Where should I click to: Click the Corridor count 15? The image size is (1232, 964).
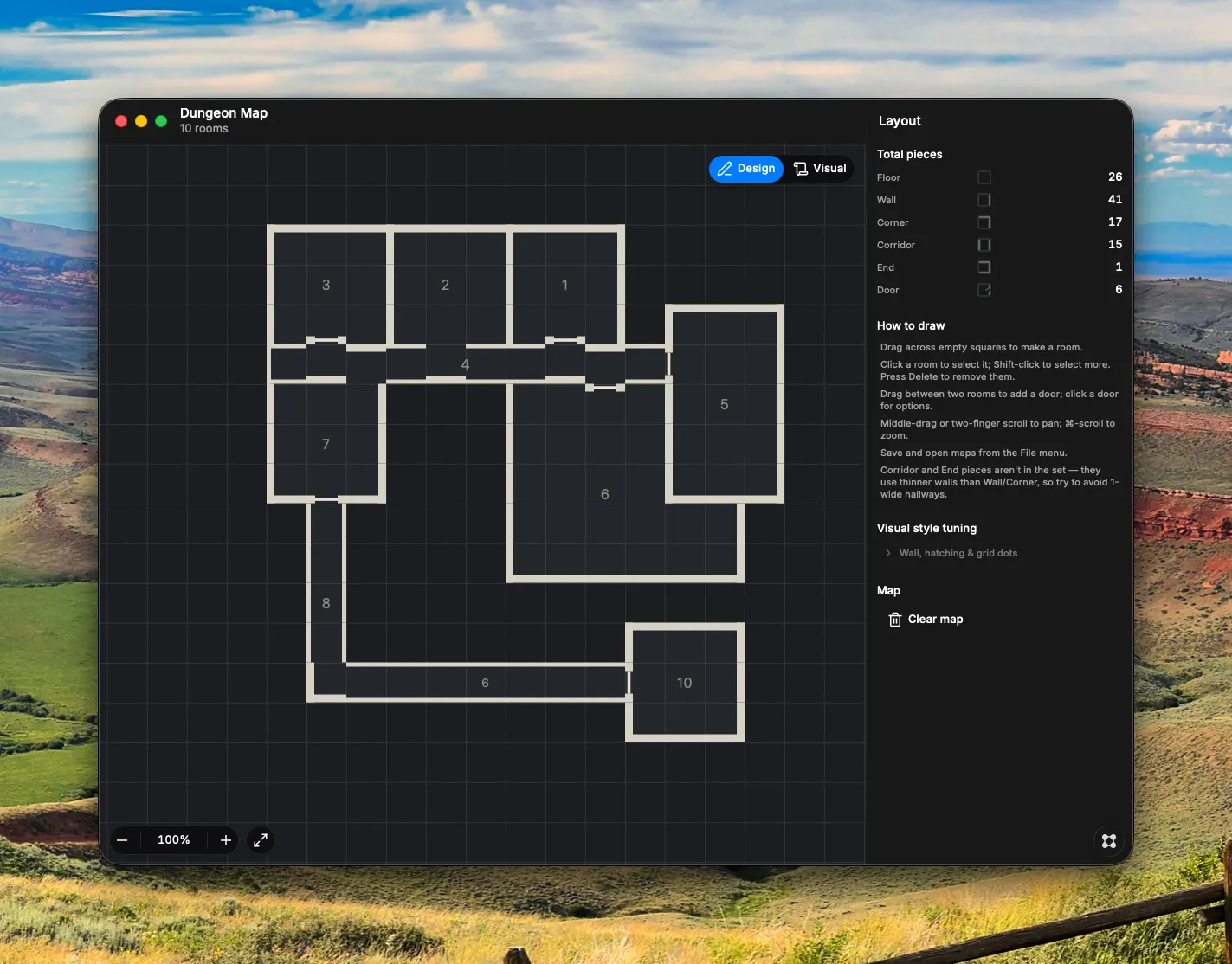click(x=1115, y=244)
